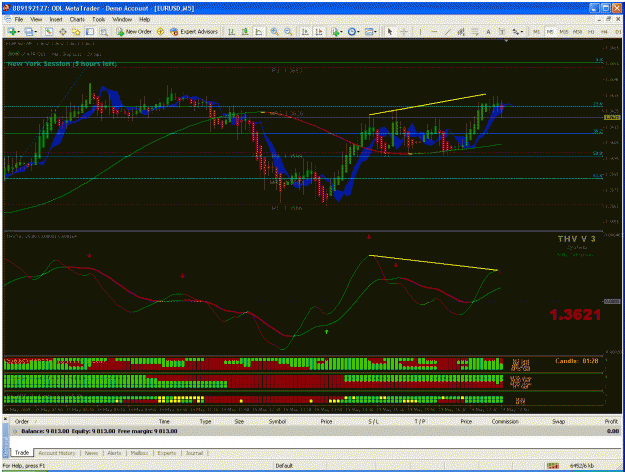Expand the New Chart dropdown arrow
The width and height of the screenshot is (625, 472).
[x=18, y=31]
